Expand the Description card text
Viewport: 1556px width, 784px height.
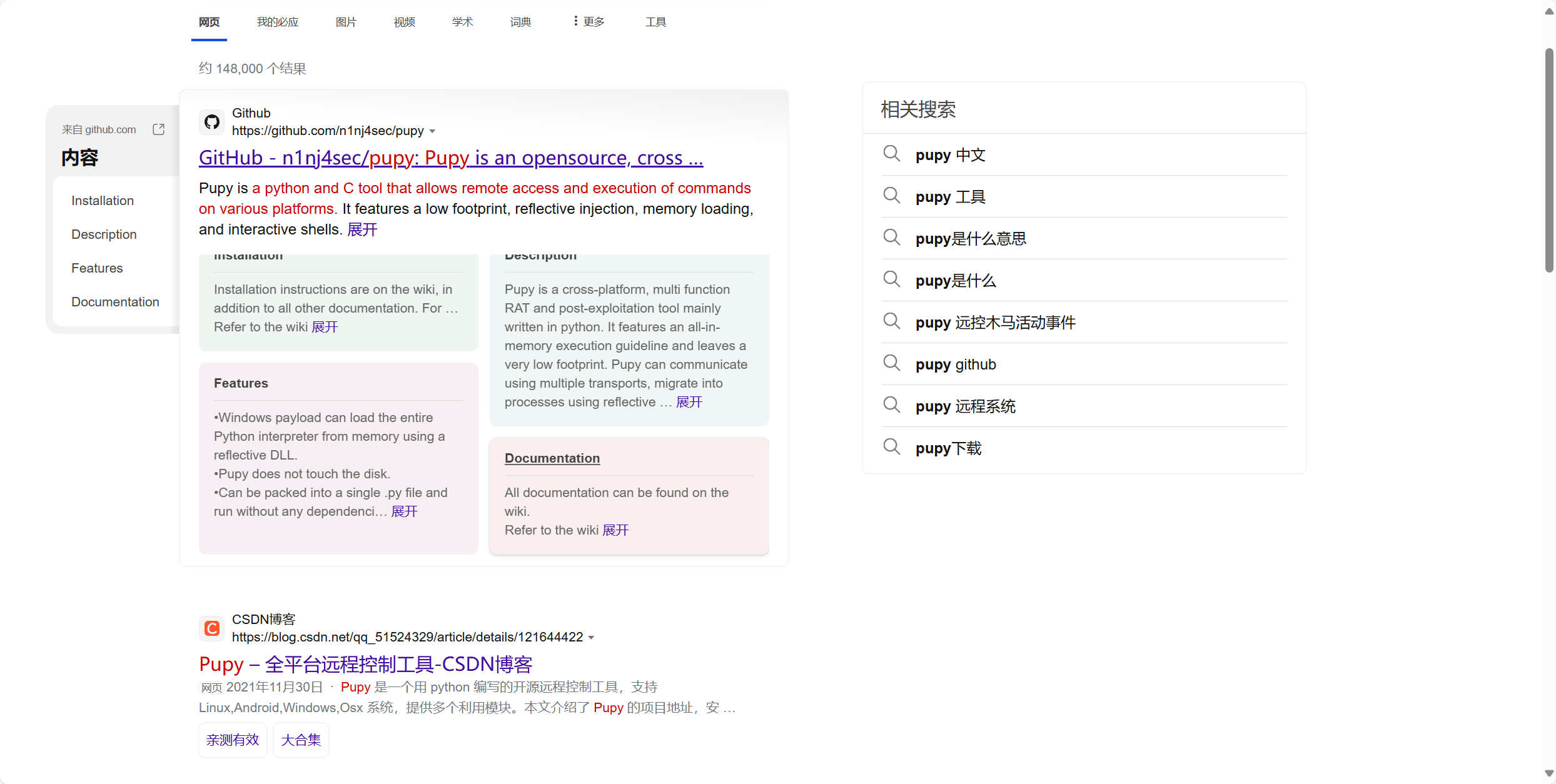pos(689,402)
